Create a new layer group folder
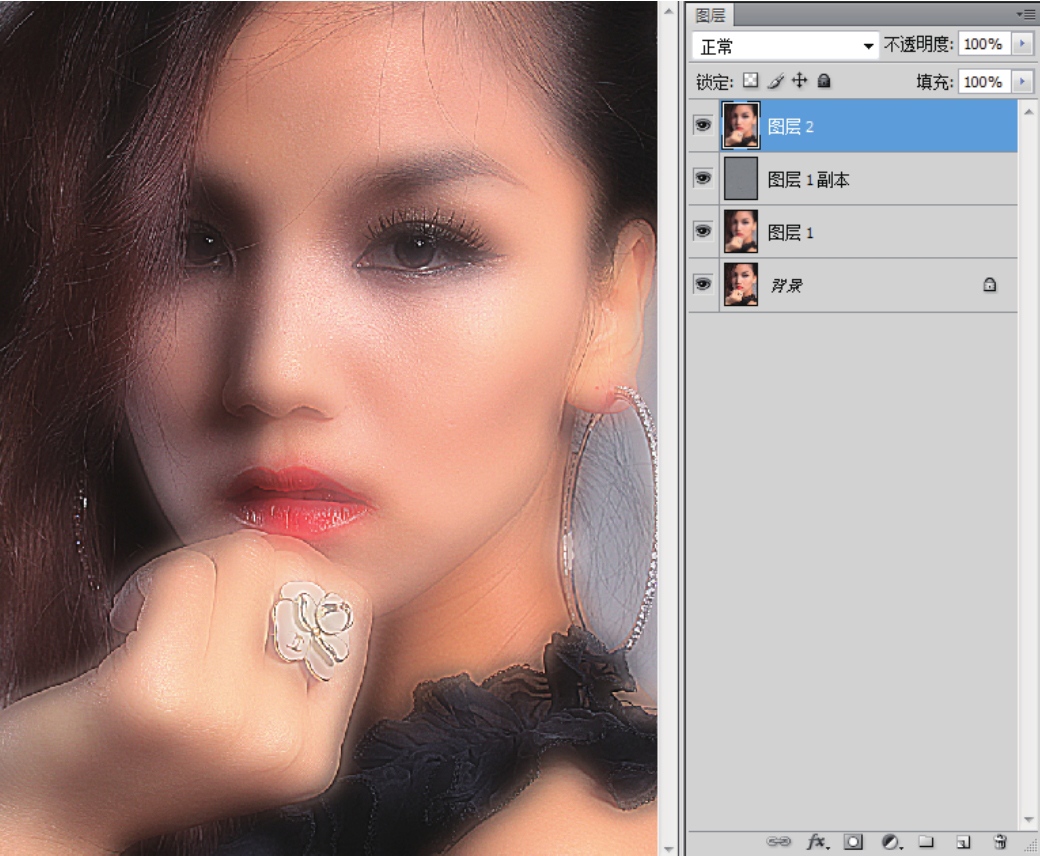 (926, 842)
